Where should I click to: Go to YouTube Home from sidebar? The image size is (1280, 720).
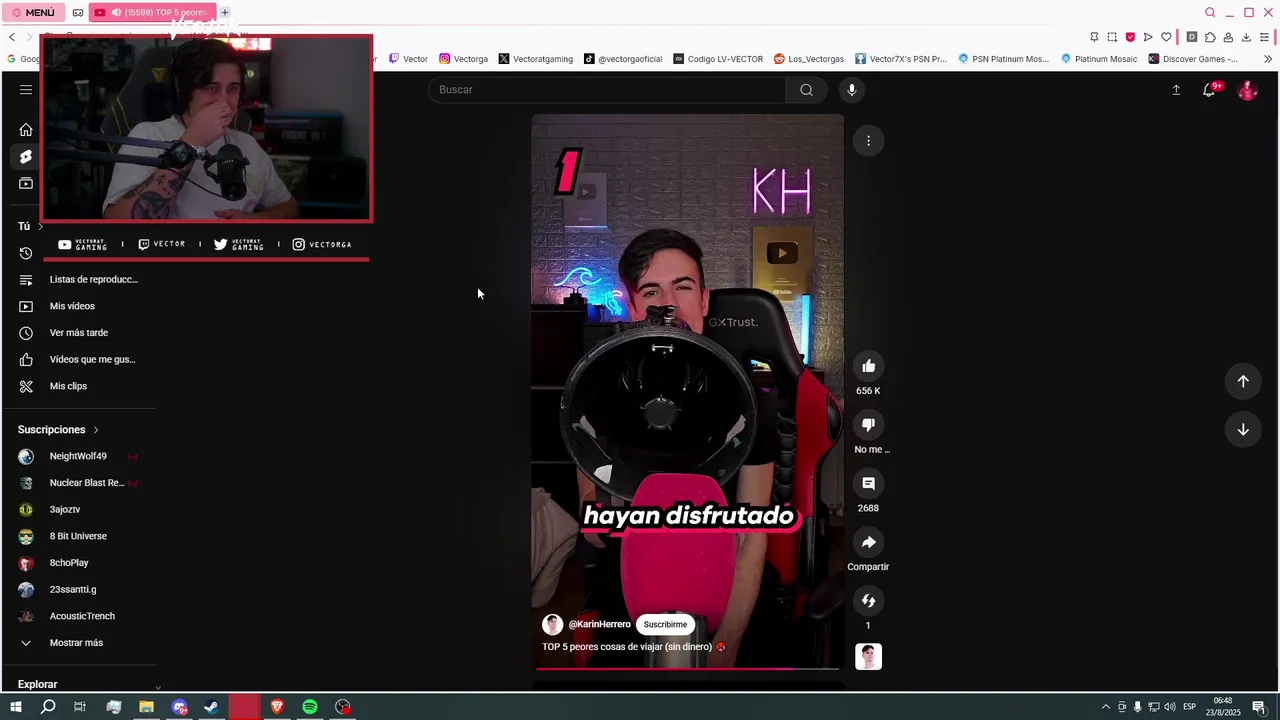point(26,130)
